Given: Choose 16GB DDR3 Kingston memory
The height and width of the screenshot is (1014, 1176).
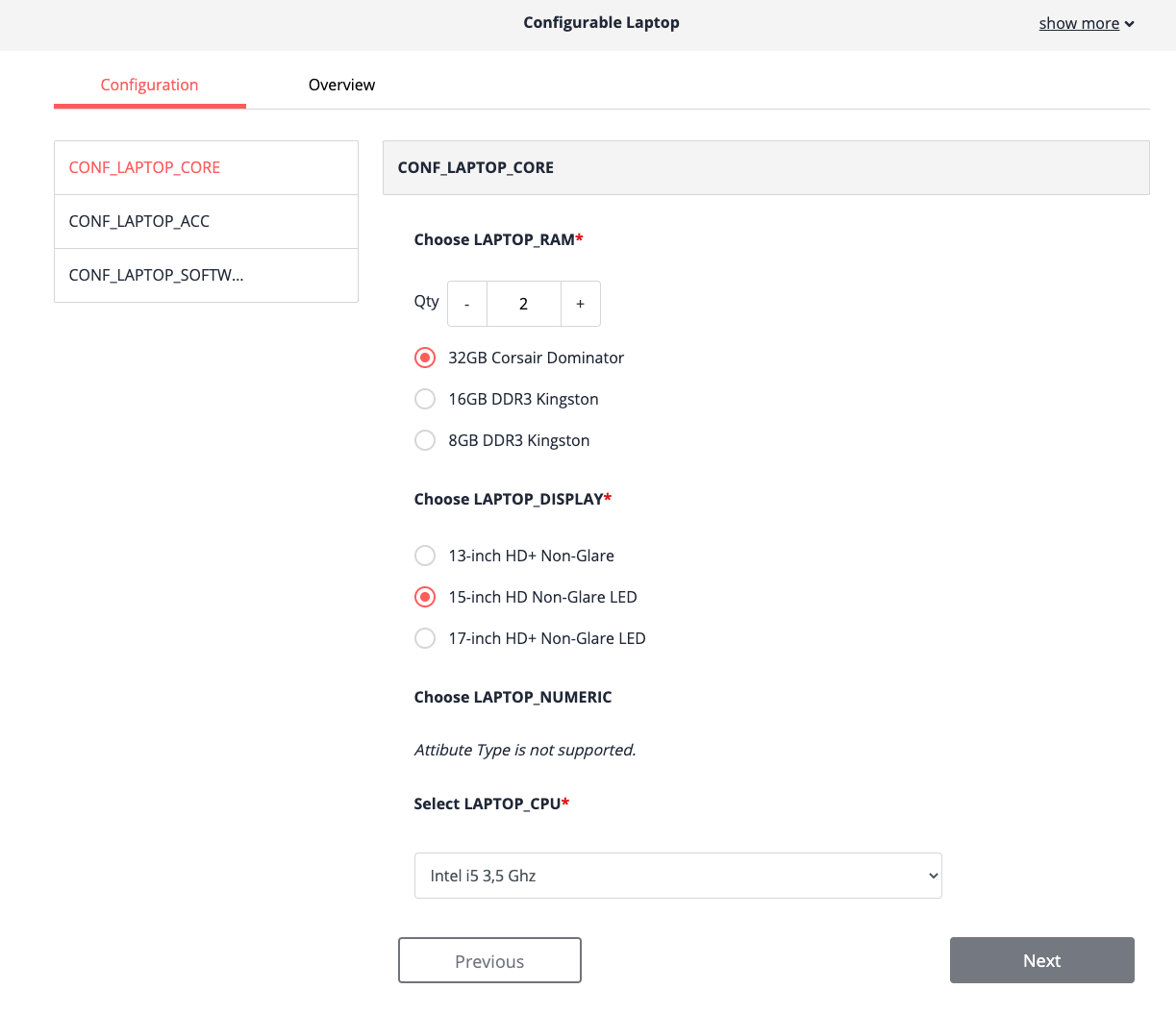Looking at the screenshot, I should 424,398.
